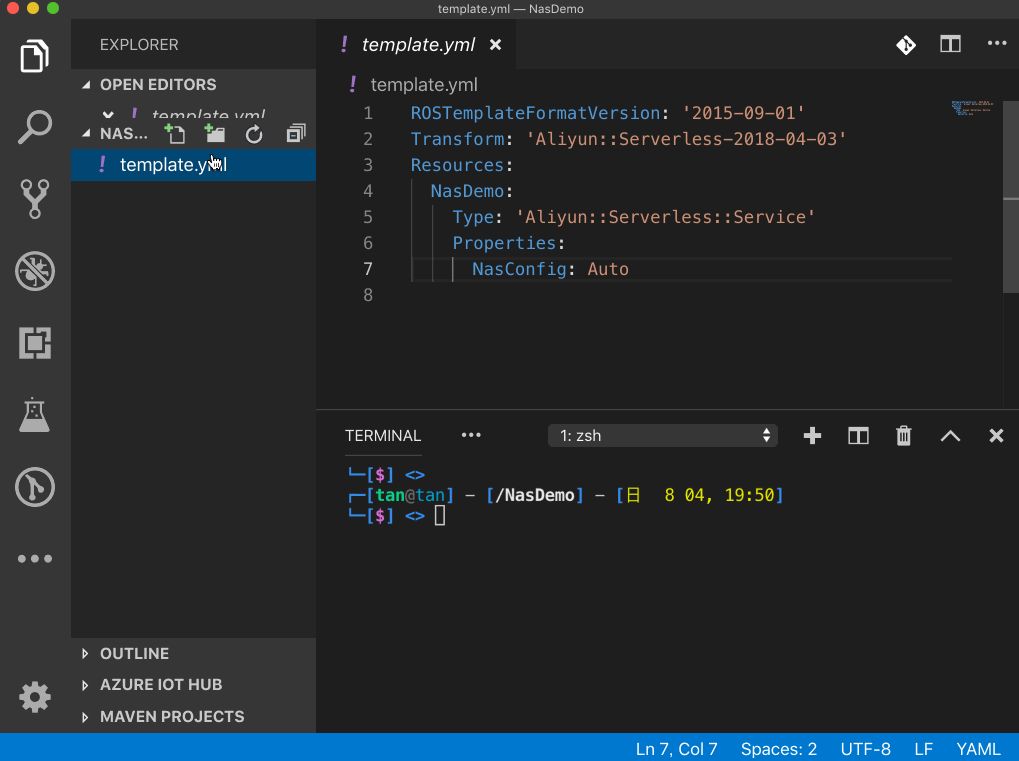Screen dimensions: 1019x761
Task: Open the Debug view
Action: click(x=35, y=270)
